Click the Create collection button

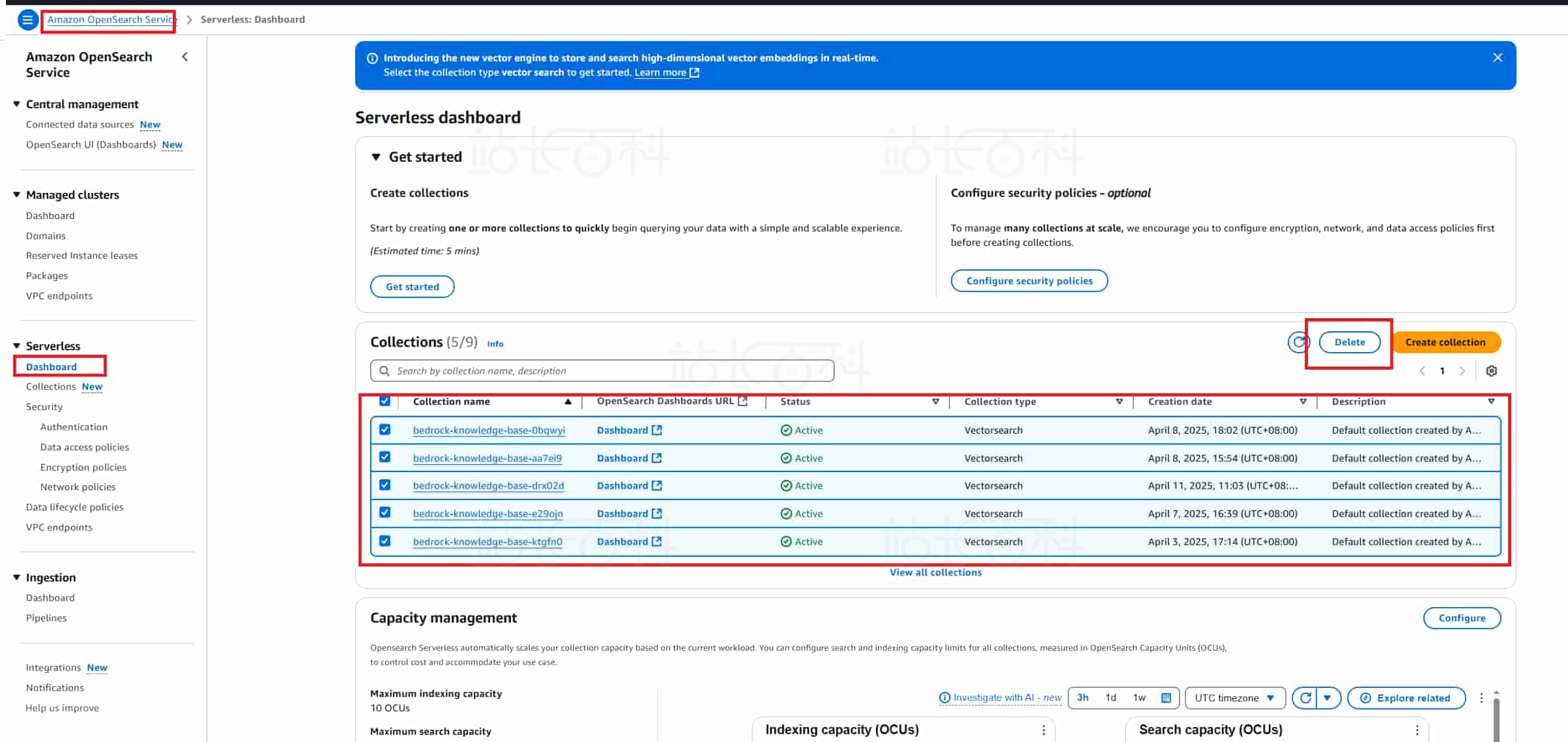tap(1445, 342)
